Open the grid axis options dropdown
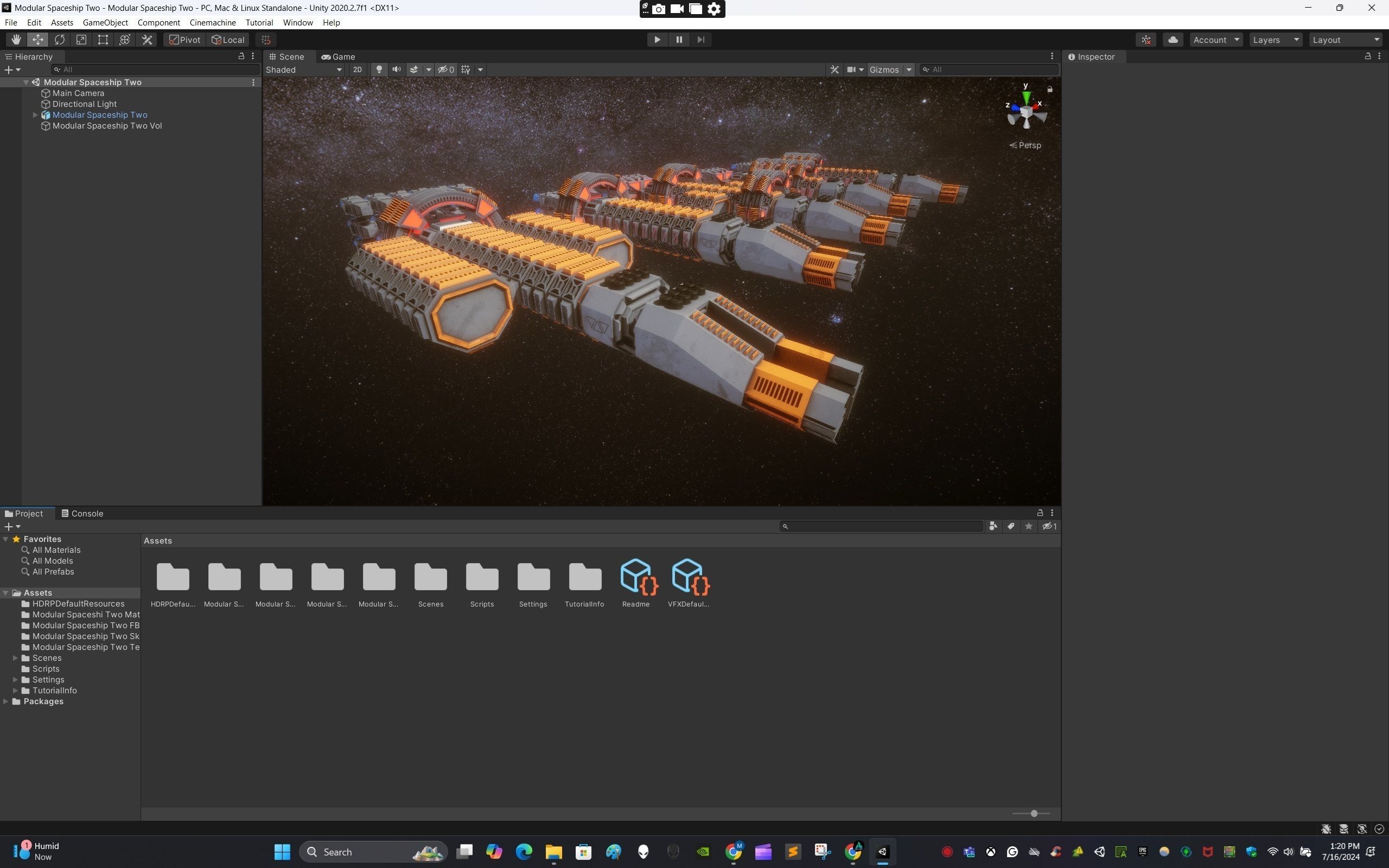The height and width of the screenshot is (868, 1389). tap(480, 69)
